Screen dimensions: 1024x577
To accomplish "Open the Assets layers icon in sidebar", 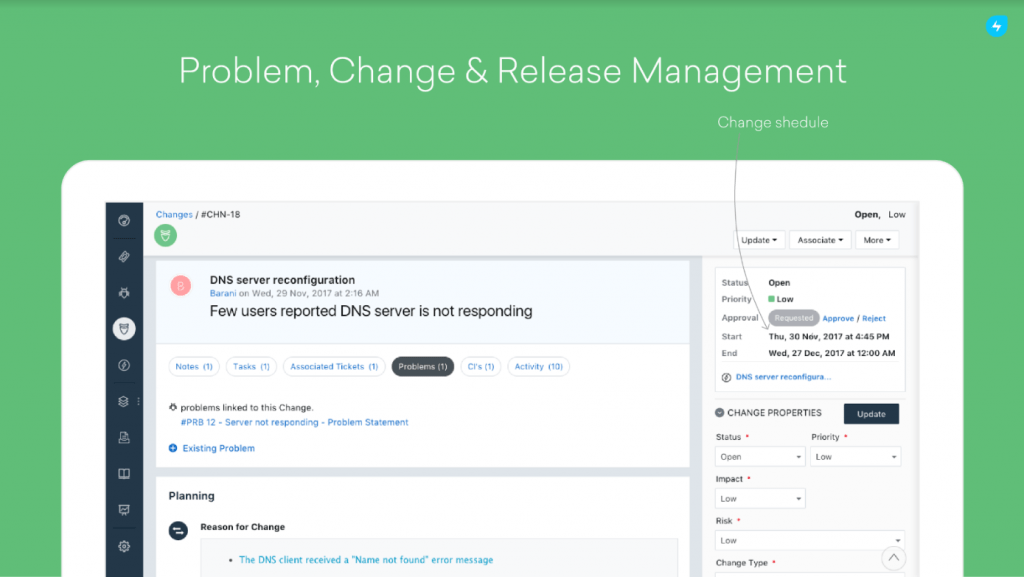I will click(124, 401).
